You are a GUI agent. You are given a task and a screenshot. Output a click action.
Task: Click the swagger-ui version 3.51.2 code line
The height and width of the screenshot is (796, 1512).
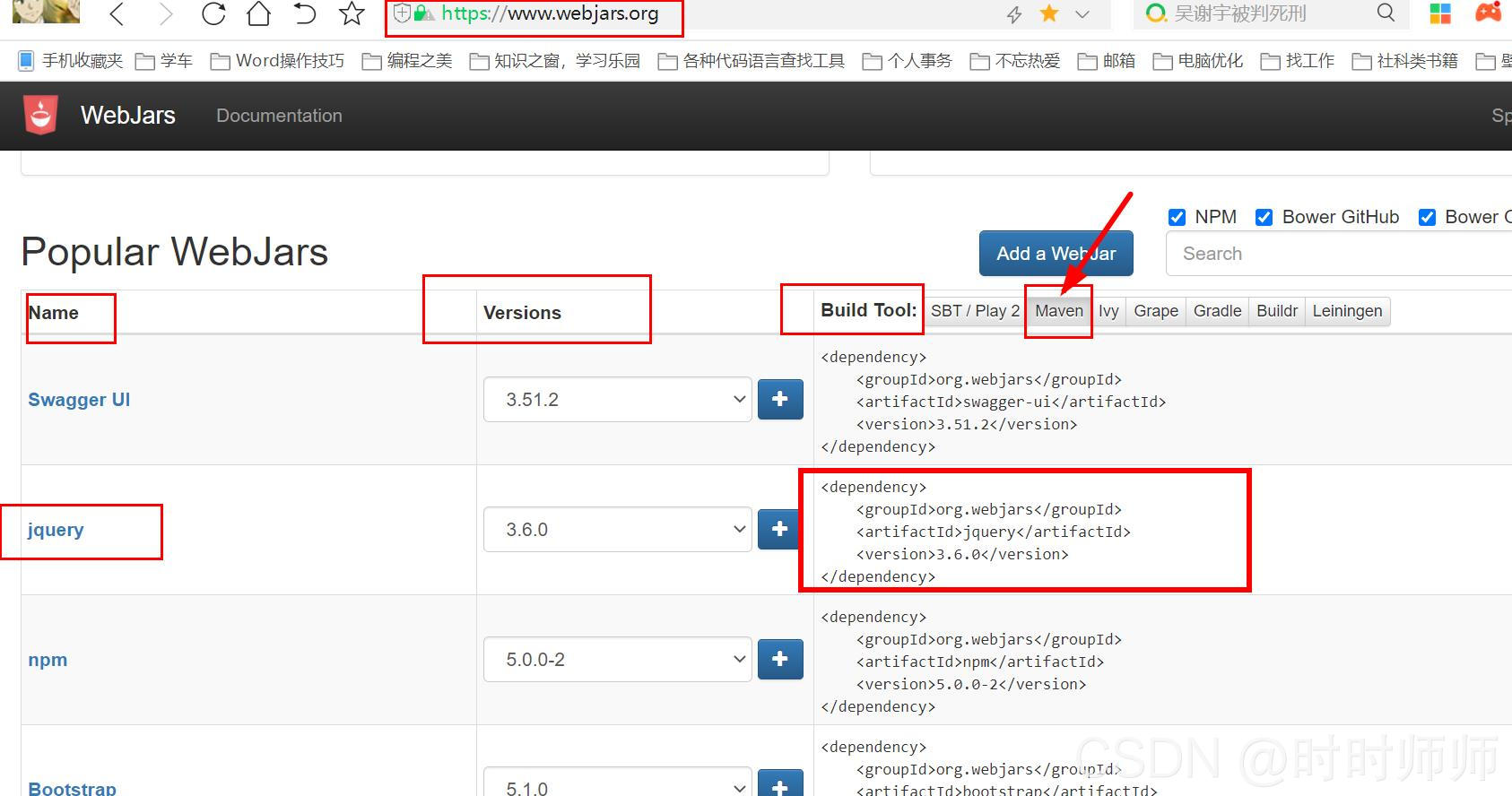coord(967,424)
